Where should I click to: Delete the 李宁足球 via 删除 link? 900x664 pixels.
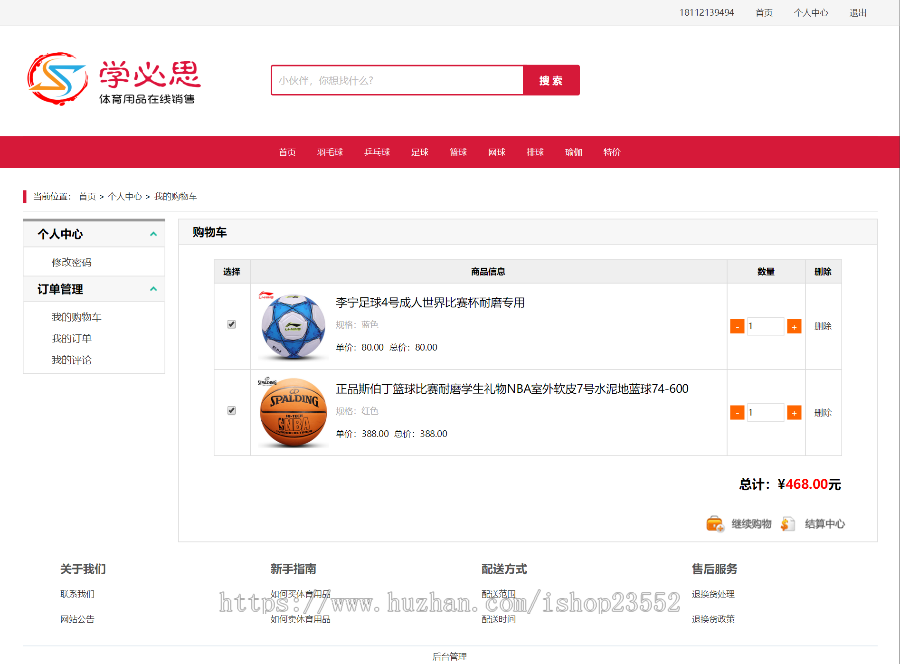tap(823, 325)
